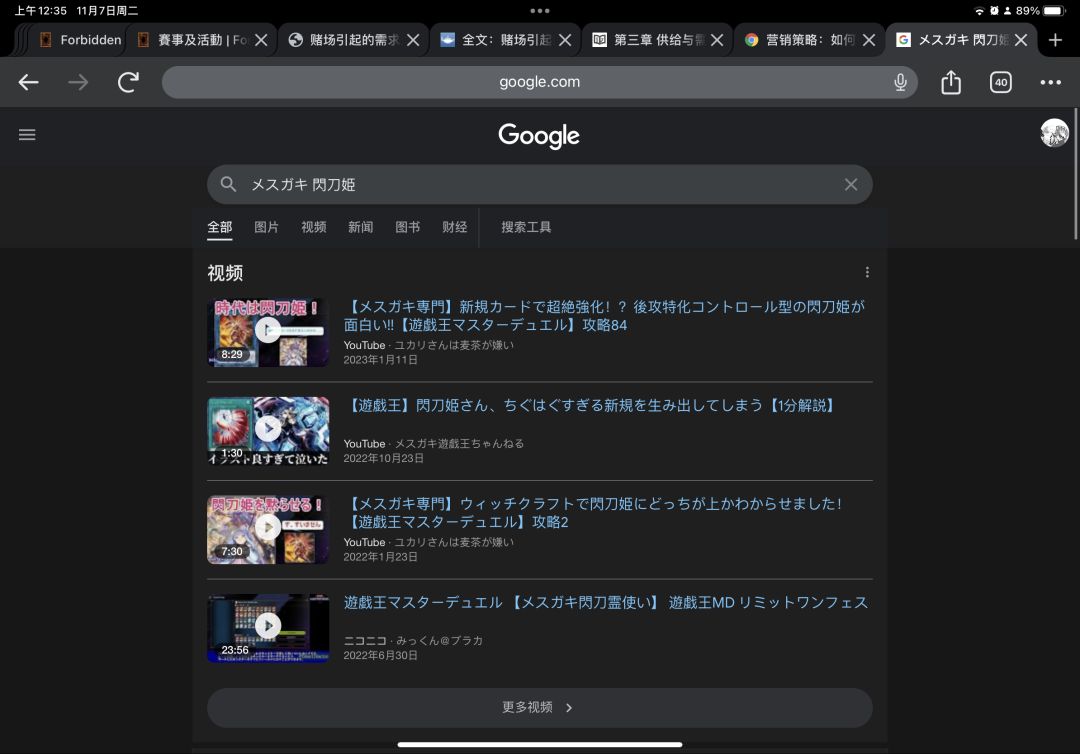Open video link 閃刀姫さん、ちぐはぐすぎる新規
The image size is (1080, 754).
coord(592,406)
